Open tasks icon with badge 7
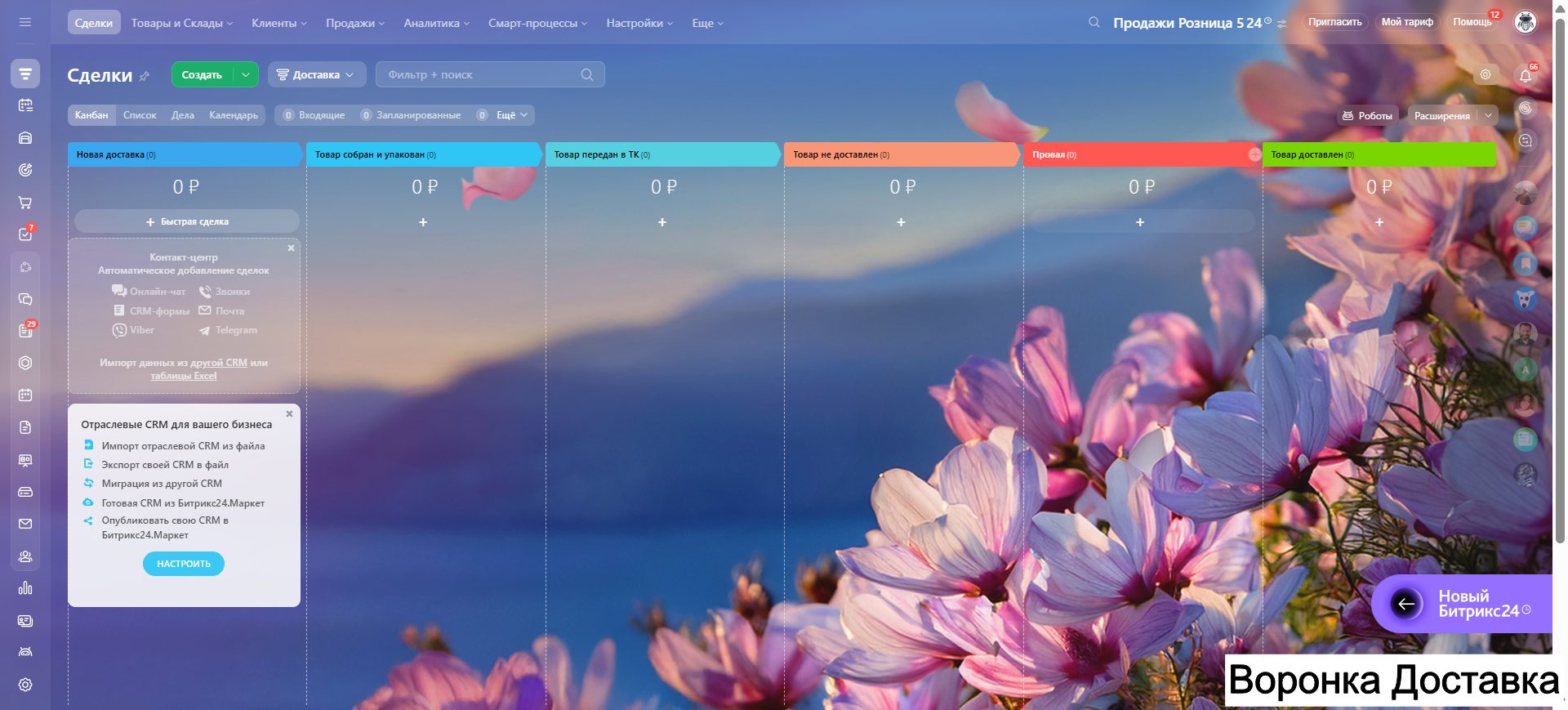 click(25, 234)
